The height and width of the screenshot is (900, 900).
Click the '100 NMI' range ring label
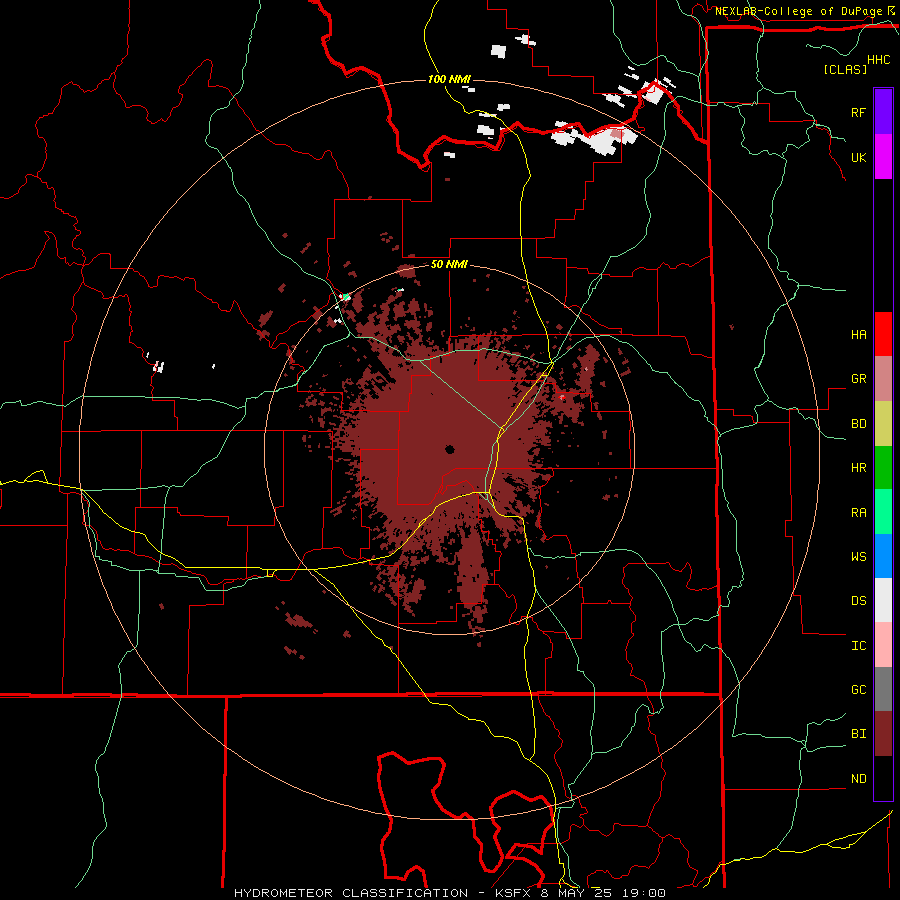click(448, 79)
